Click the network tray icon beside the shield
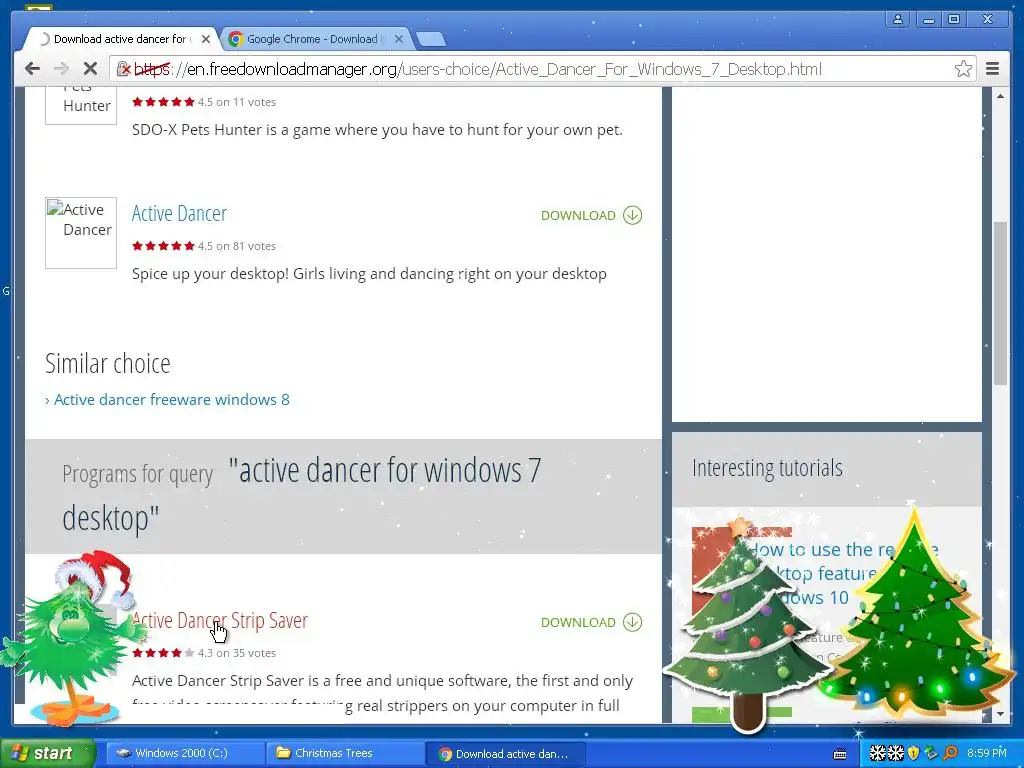The image size is (1024, 768). coord(931,753)
